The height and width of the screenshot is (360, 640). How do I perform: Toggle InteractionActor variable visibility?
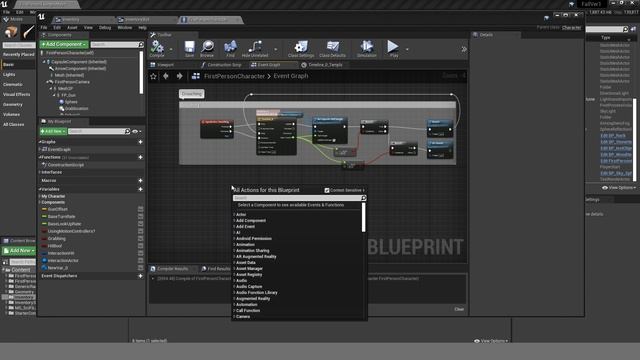[140, 260]
